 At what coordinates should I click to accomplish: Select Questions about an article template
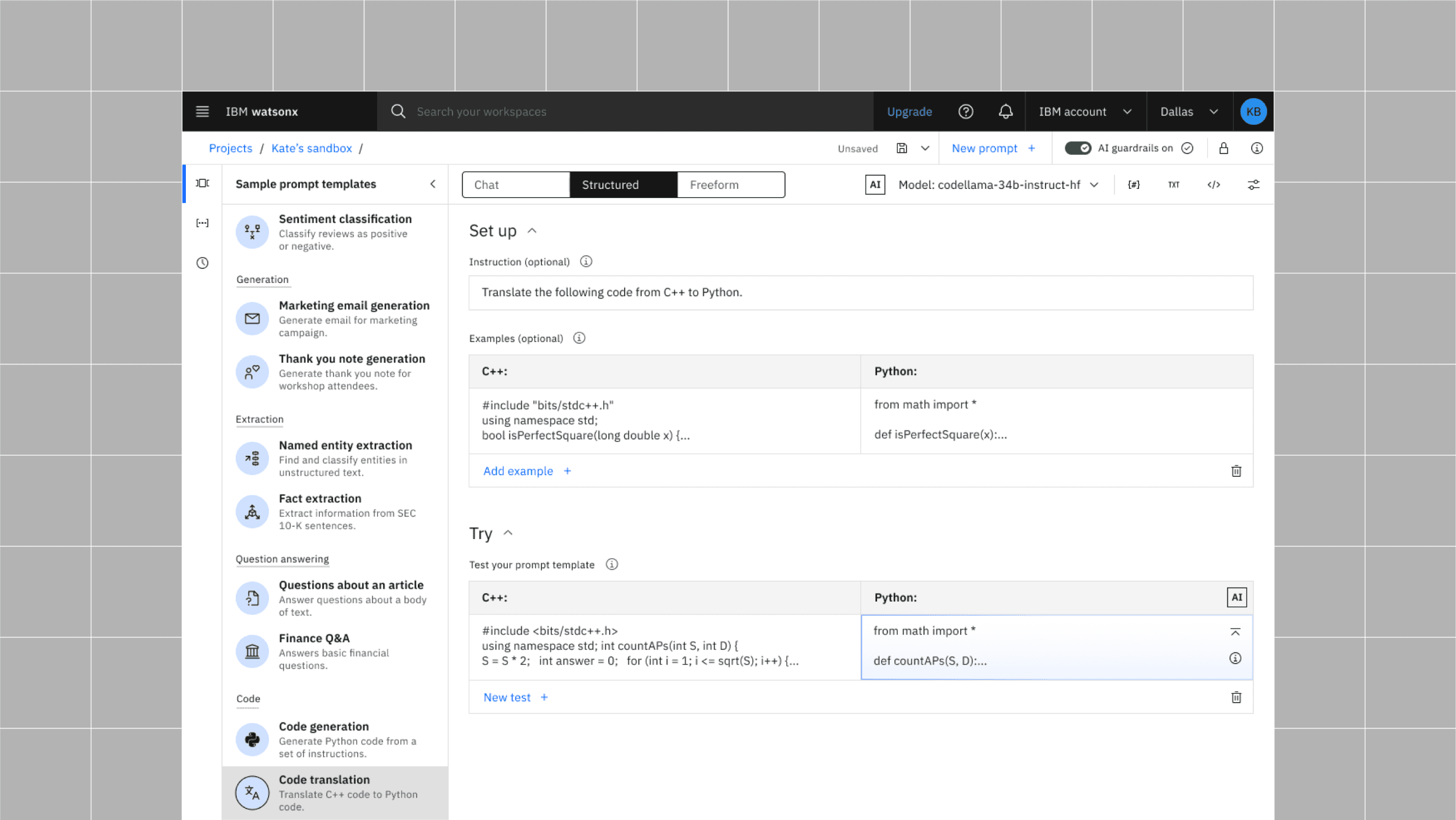coord(335,598)
